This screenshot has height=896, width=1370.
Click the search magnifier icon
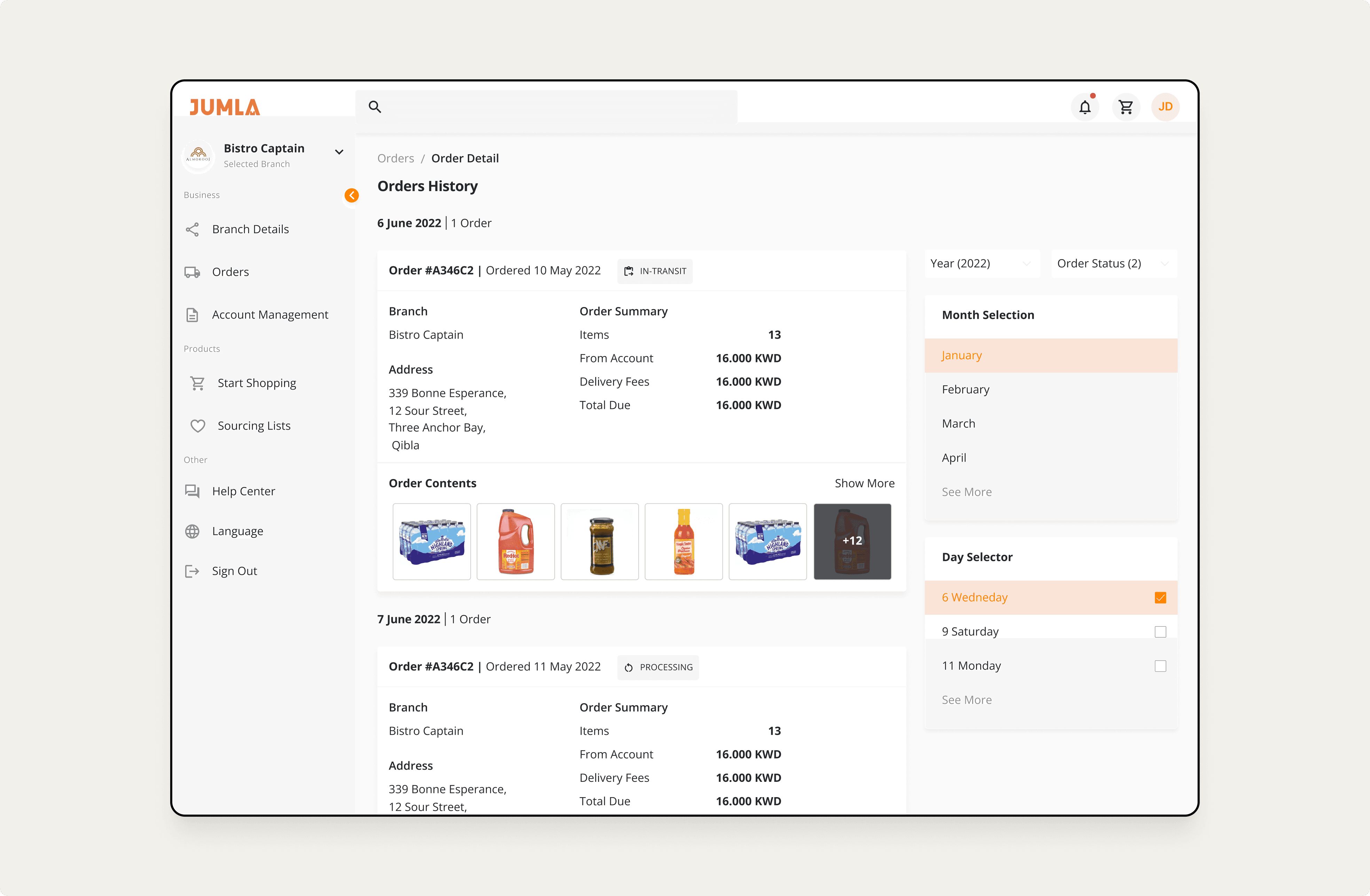(375, 107)
